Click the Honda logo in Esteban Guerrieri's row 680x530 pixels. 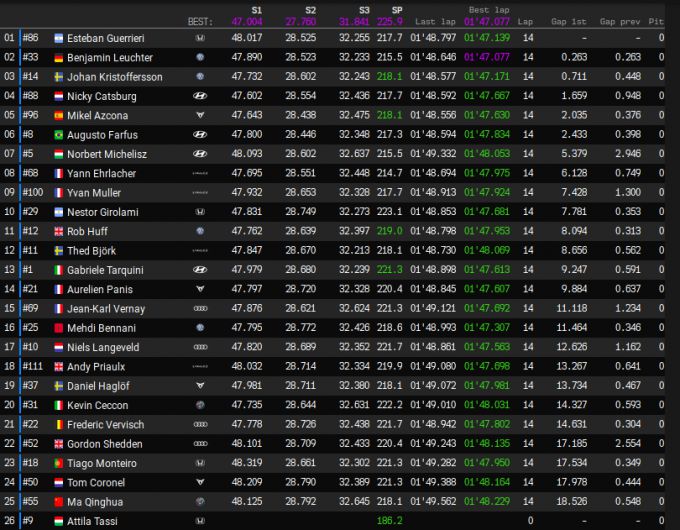(200, 37)
